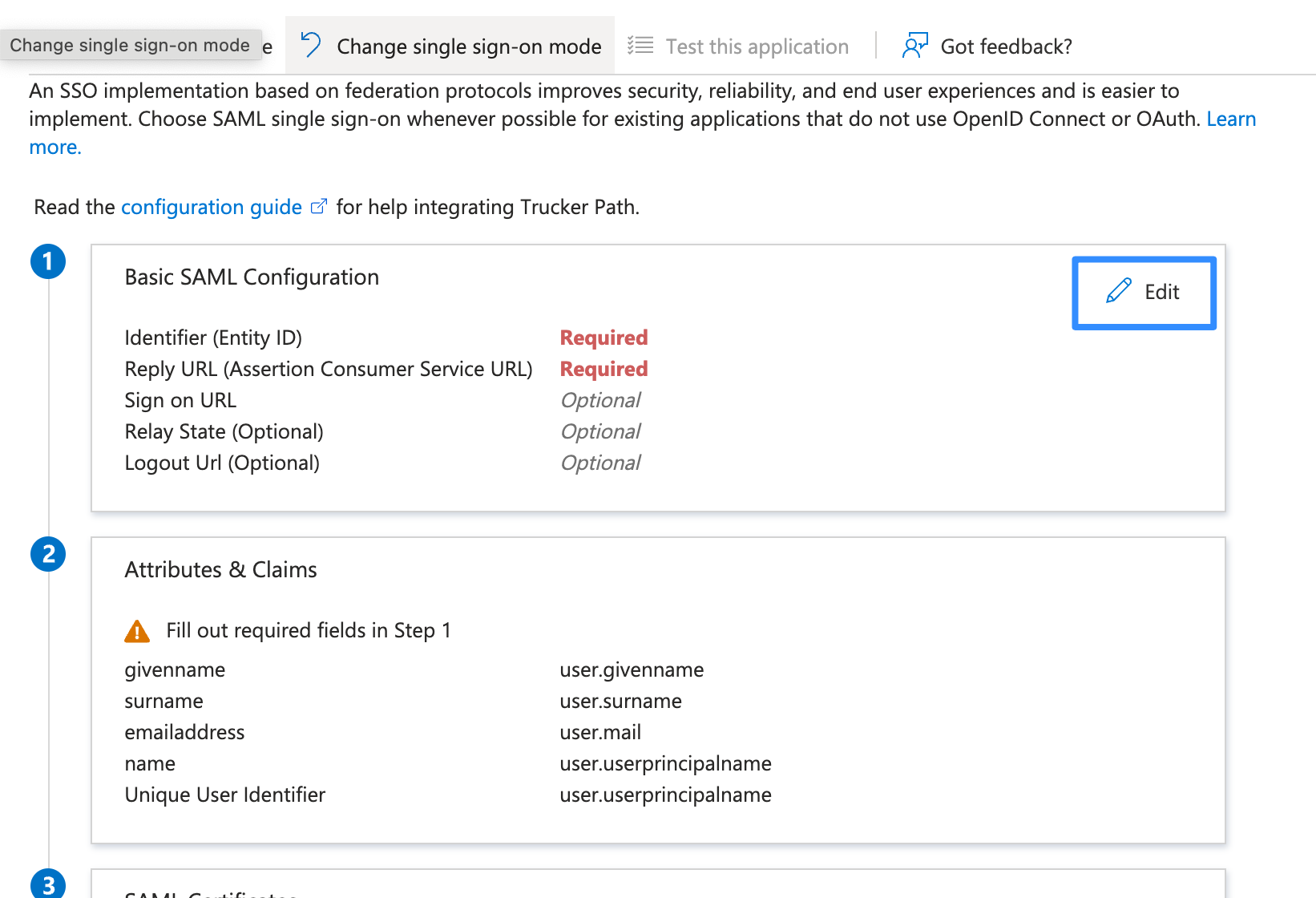The image size is (1316, 898).
Task: Click the step 3 number badge
Action: coord(48,884)
